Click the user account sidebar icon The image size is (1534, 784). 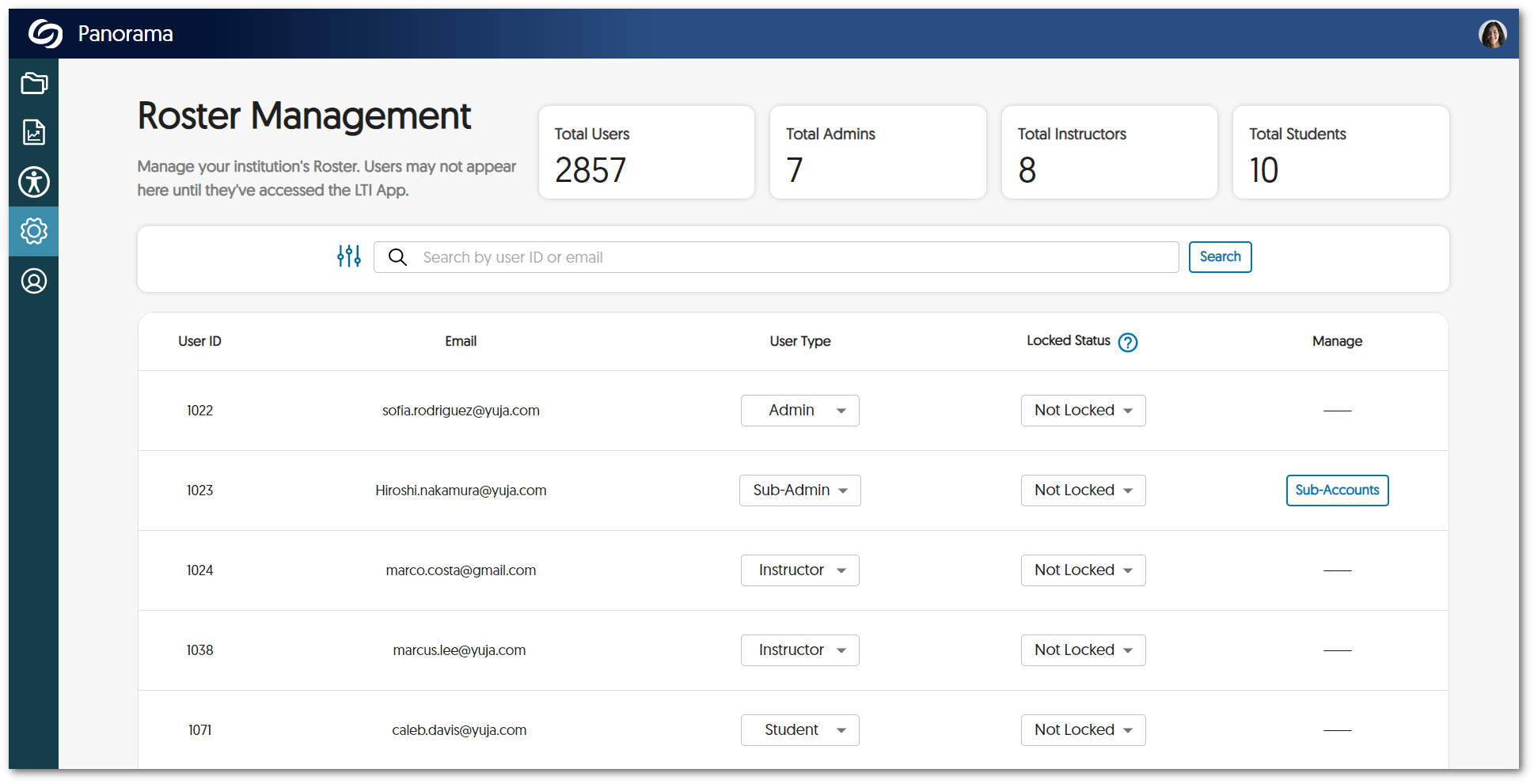click(x=34, y=281)
